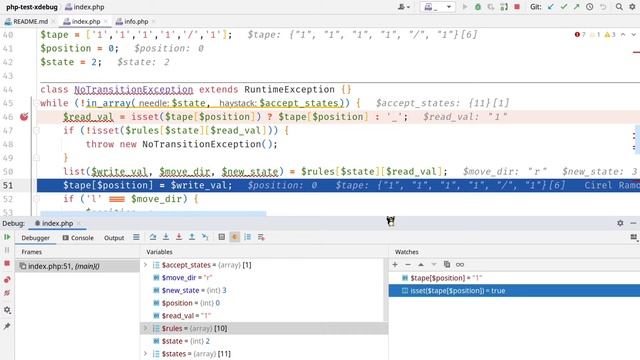Screen dimensions: 640x360
Task: Stop debugging in the debug sidebar
Action: pos(7,263)
